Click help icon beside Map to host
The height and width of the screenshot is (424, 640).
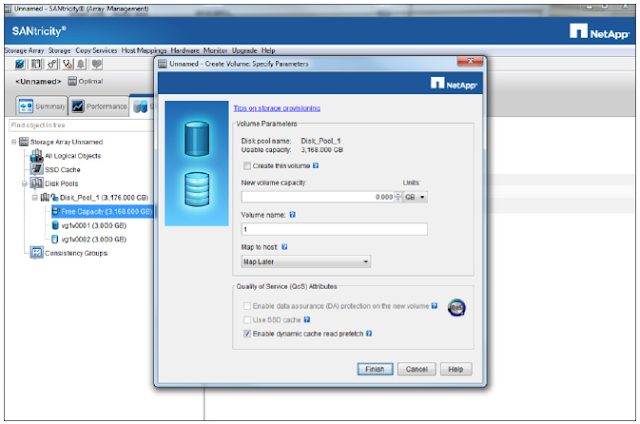point(284,247)
